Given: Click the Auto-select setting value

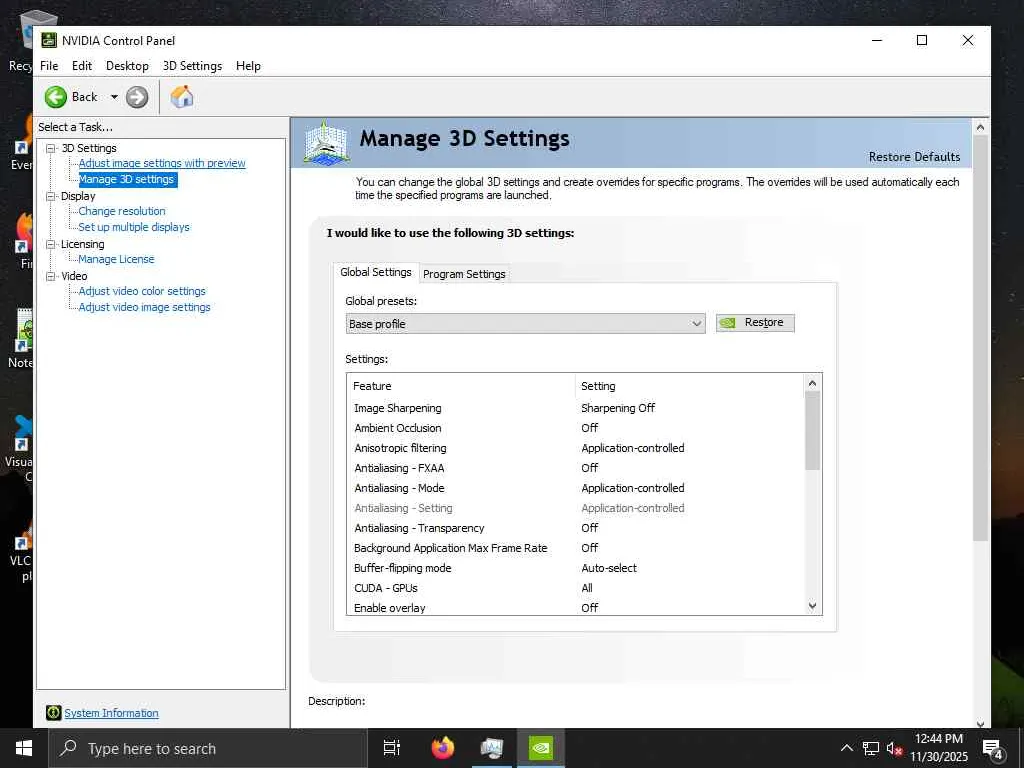Looking at the screenshot, I should click(609, 568).
